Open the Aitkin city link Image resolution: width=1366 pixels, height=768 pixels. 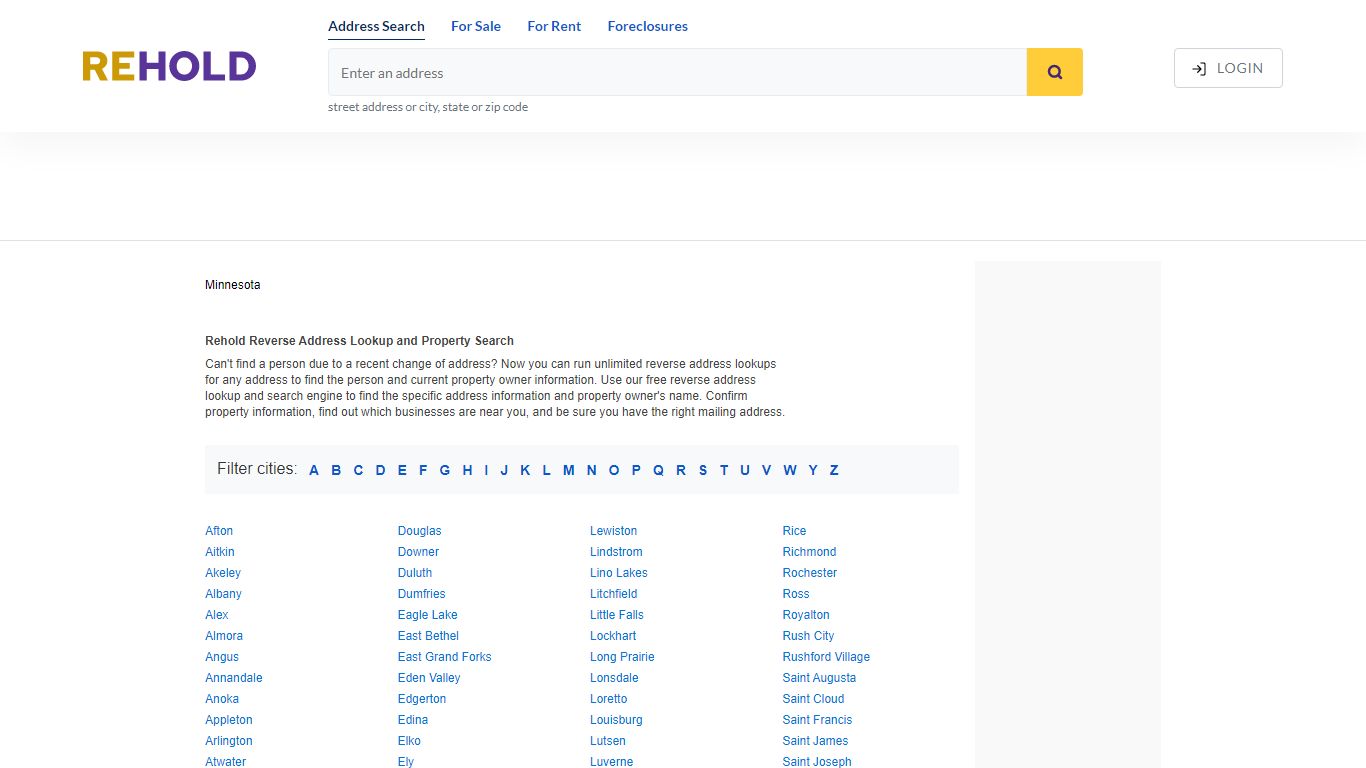pos(220,552)
